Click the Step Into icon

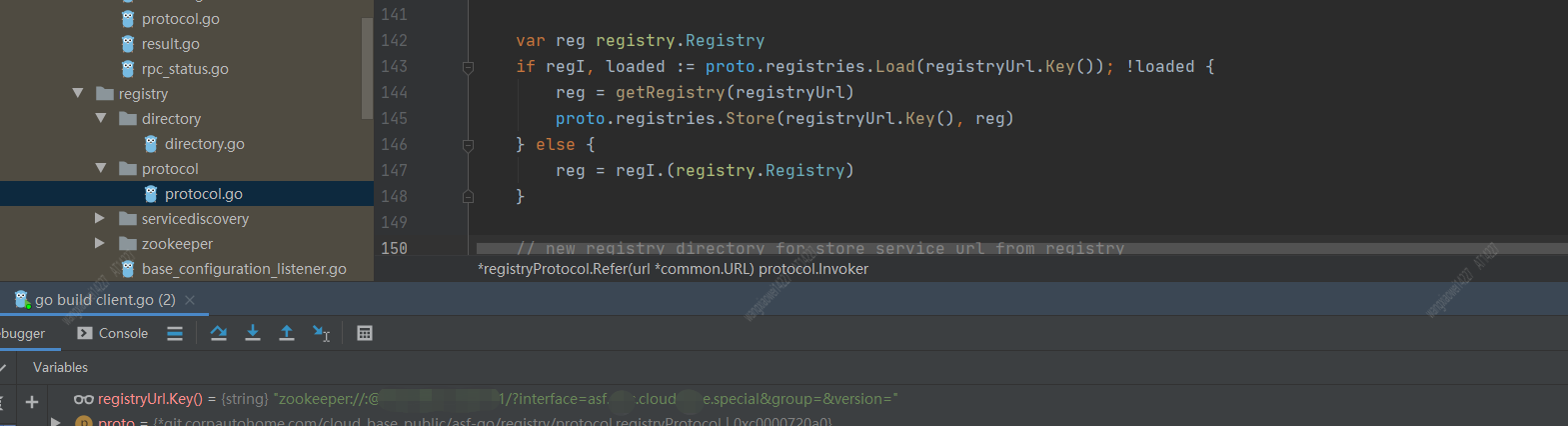tap(253, 333)
